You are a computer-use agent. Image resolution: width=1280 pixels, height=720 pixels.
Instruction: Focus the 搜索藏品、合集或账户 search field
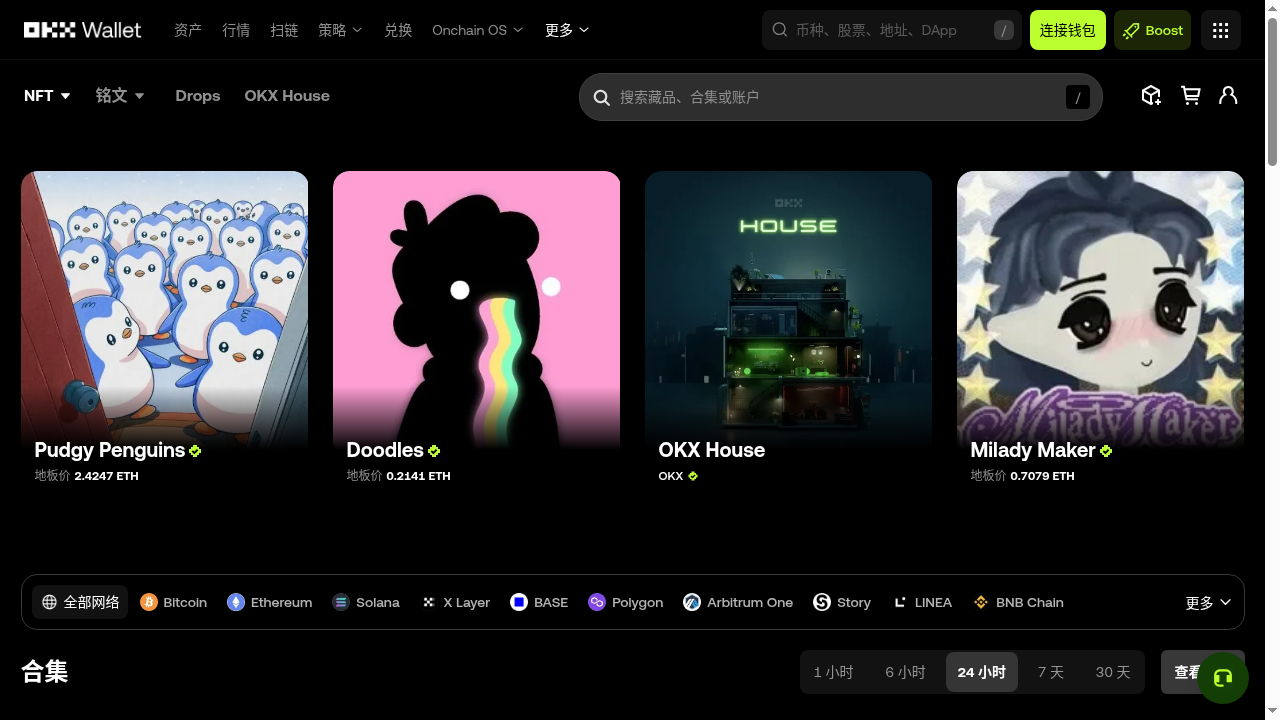pos(841,97)
